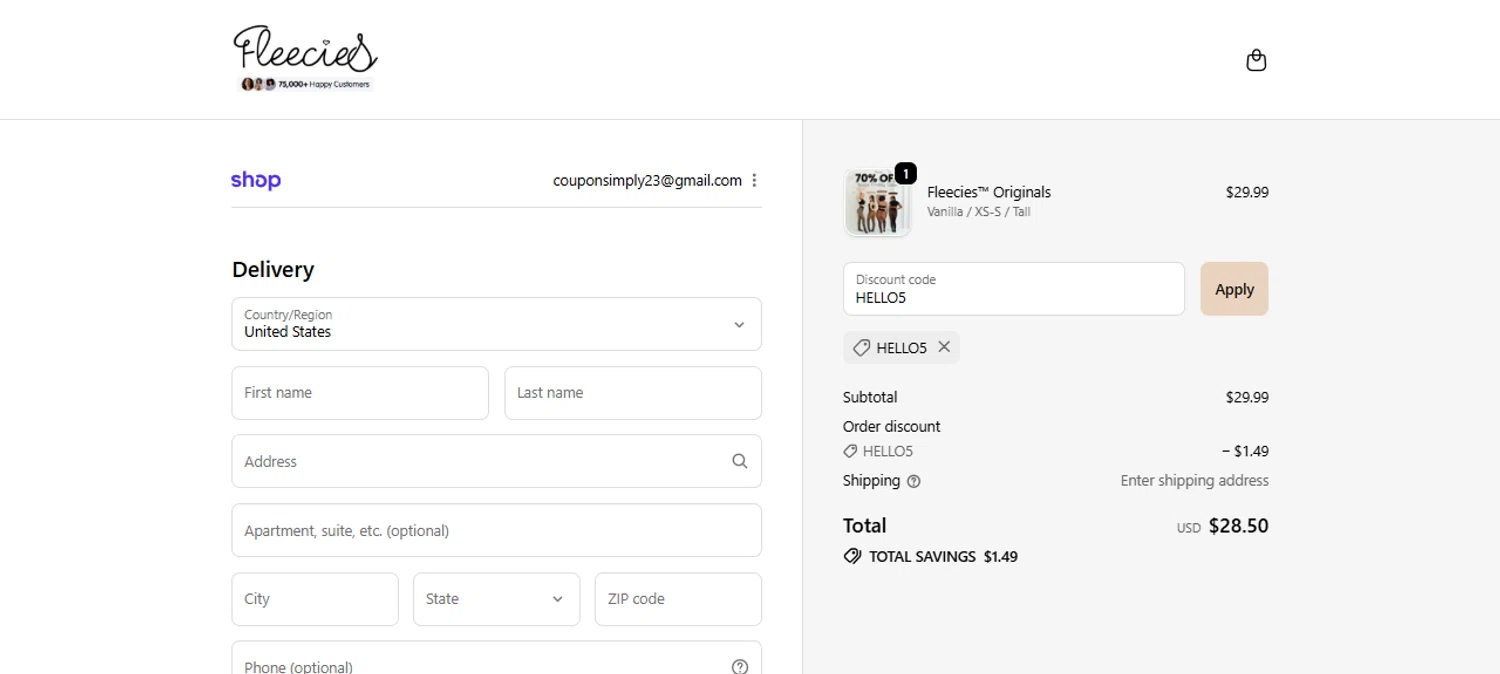Screen dimensions: 1500x674
Task: Click the couponsimply23@gmail.com email text
Action: (x=647, y=180)
